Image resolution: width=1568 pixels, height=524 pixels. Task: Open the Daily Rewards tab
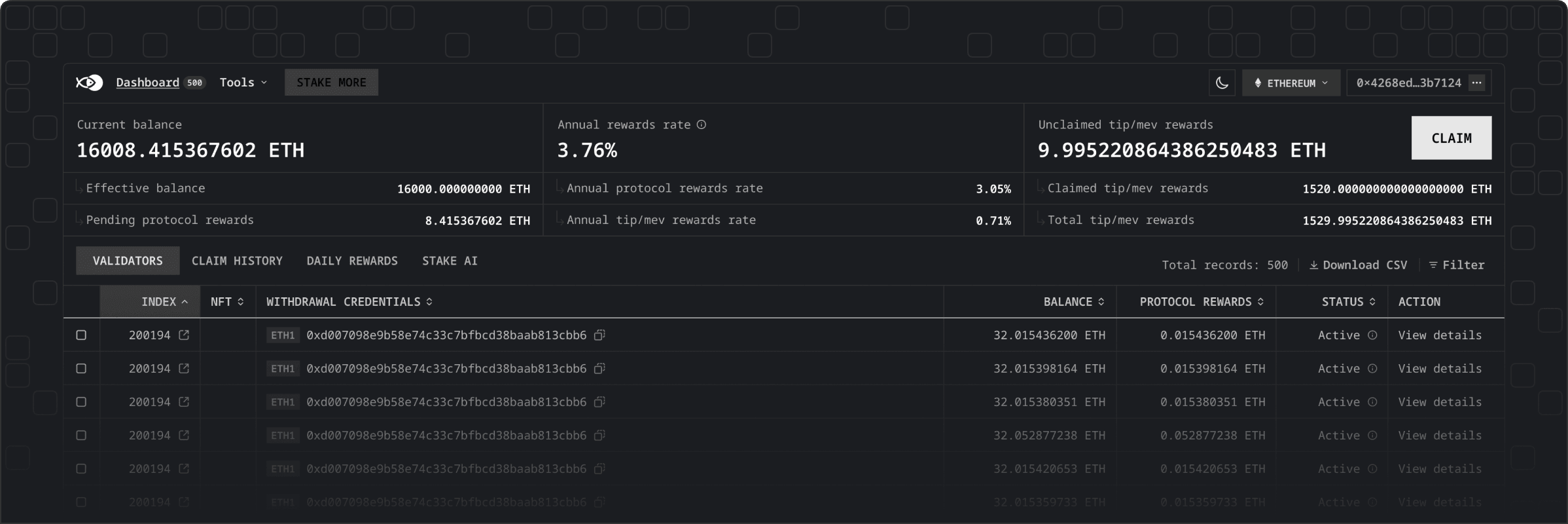tap(352, 261)
